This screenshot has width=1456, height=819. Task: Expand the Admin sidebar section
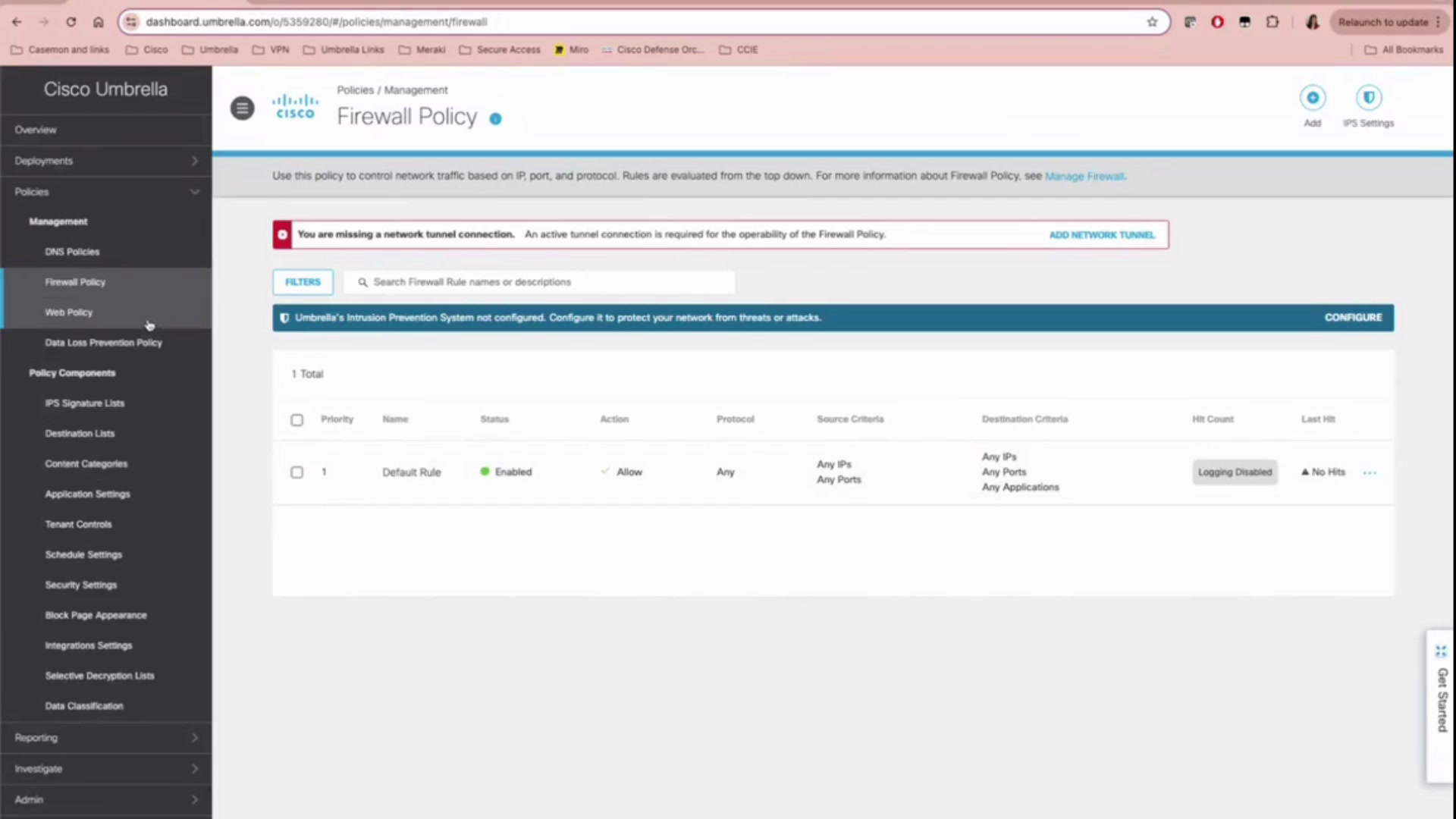pyautogui.click(x=106, y=800)
